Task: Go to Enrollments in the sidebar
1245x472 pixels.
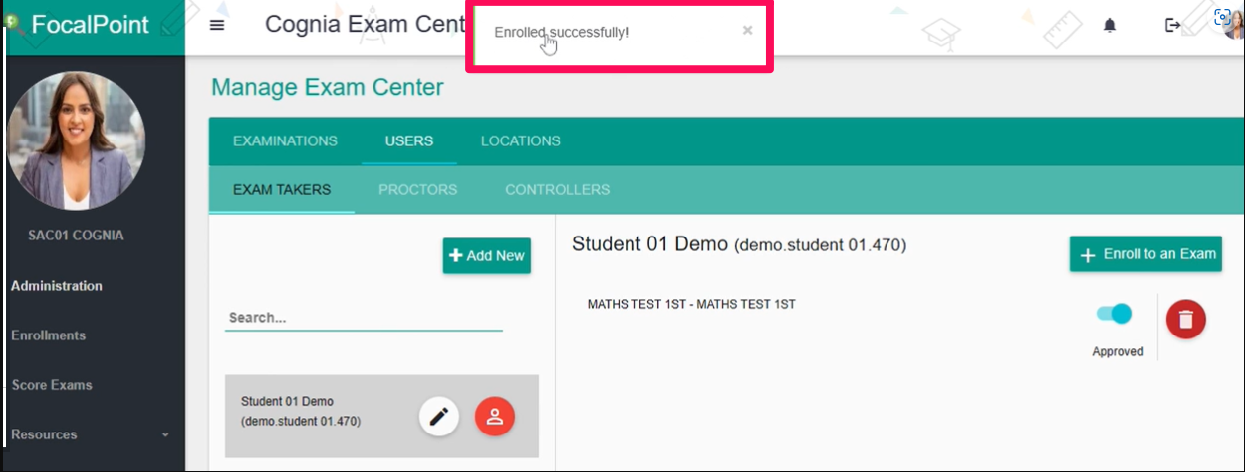Action: pos(49,336)
